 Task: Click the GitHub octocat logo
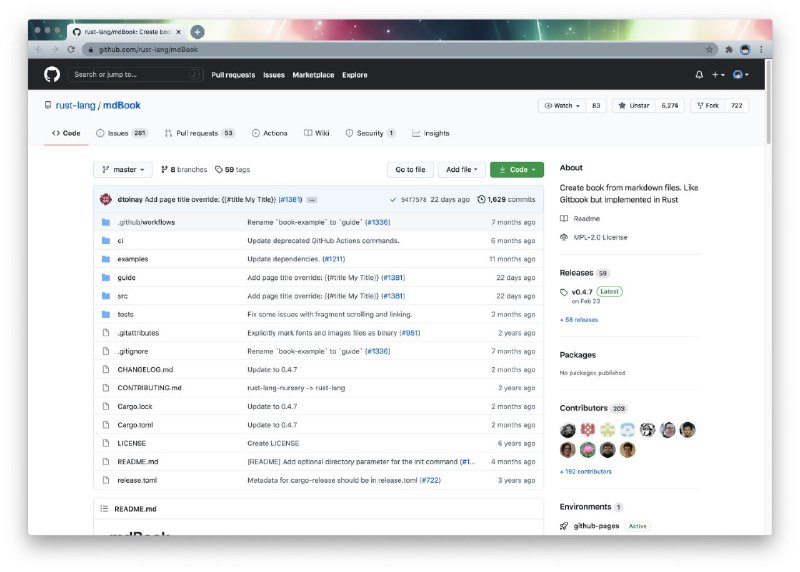(52, 74)
